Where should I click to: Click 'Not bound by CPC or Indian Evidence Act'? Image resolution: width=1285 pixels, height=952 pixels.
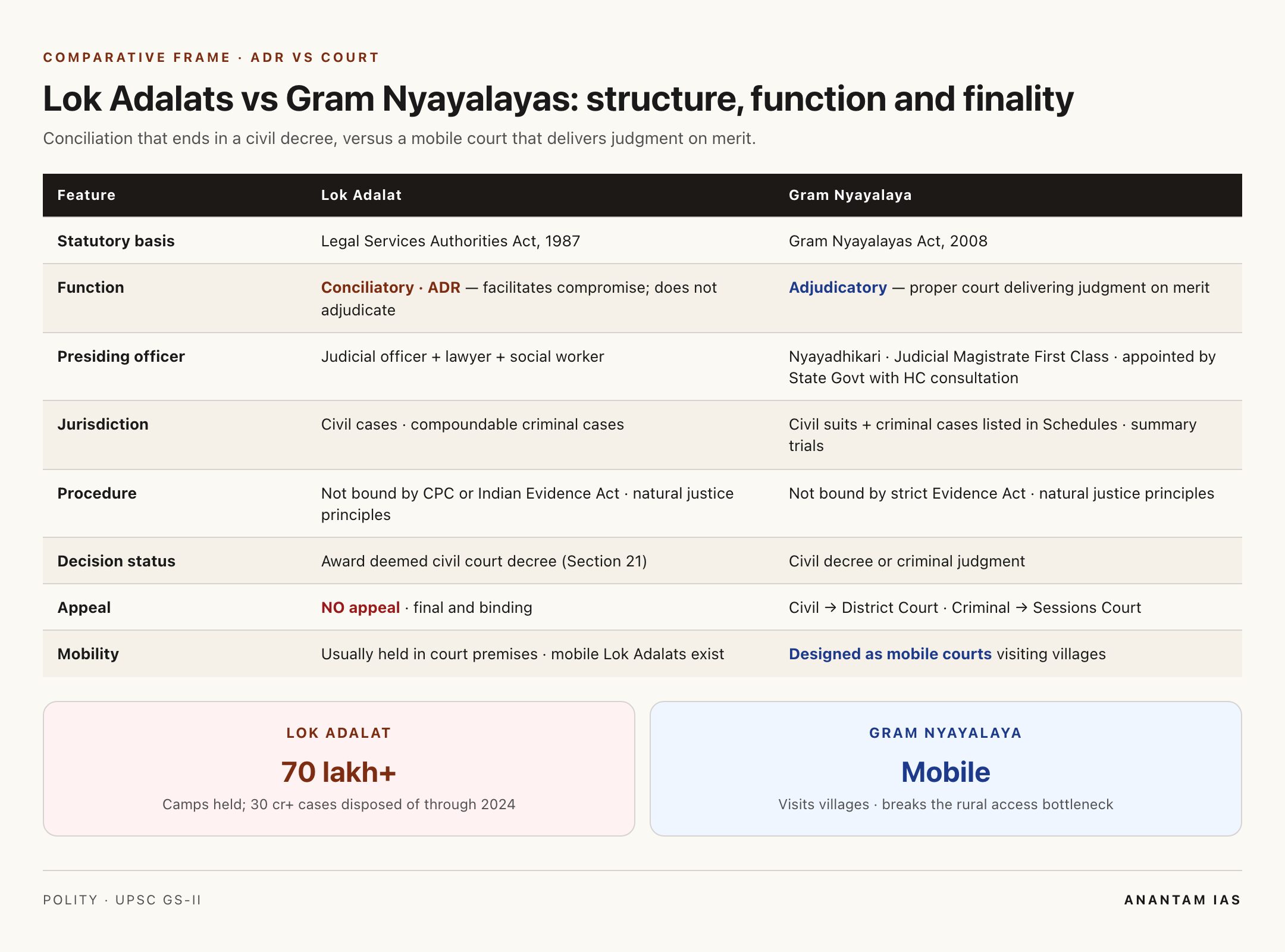(x=470, y=493)
